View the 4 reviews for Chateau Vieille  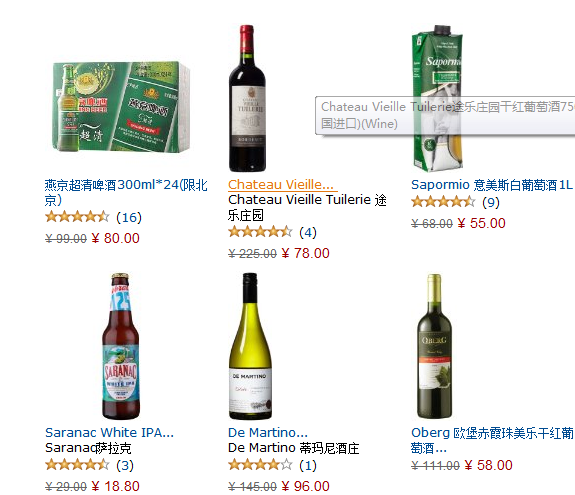308,232
